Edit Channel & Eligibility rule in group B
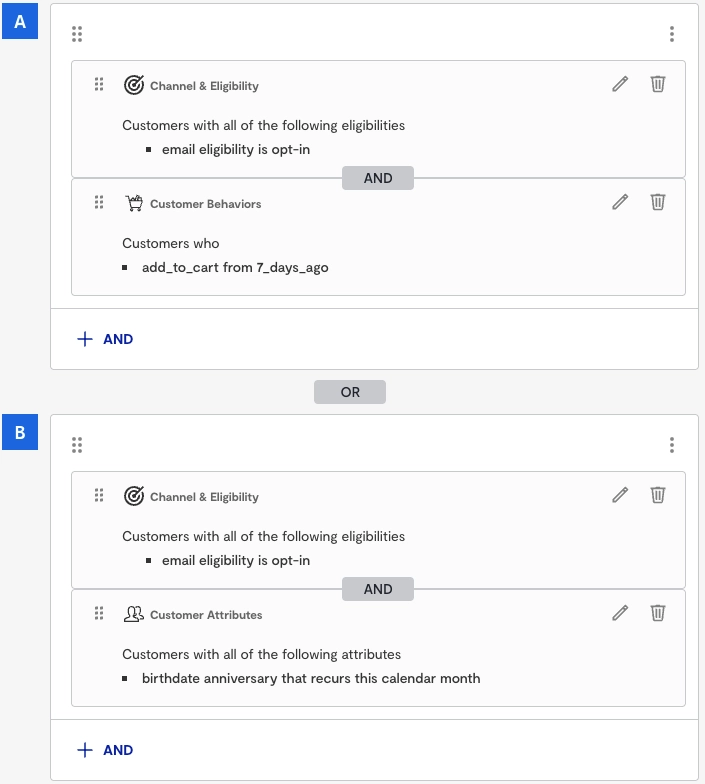This screenshot has height=784, width=705. click(620, 495)
